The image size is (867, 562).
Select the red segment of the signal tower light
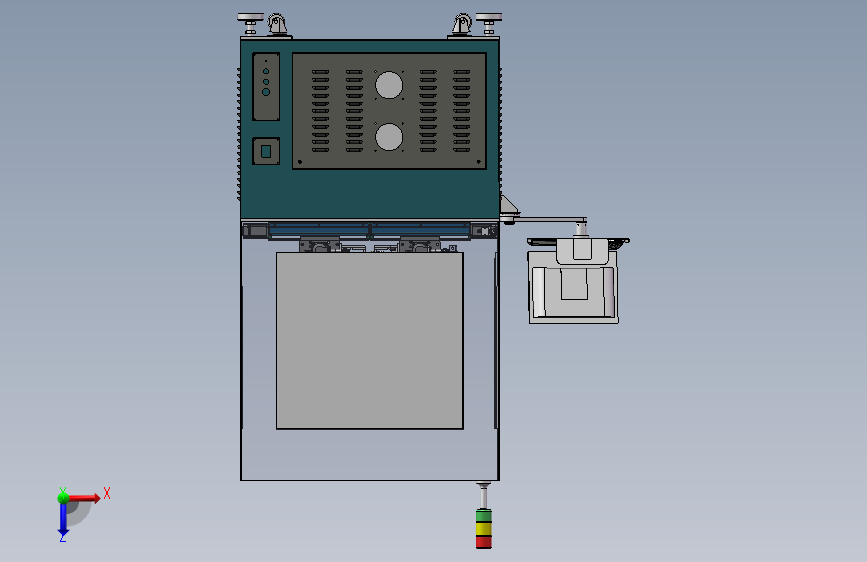(484, 542)
